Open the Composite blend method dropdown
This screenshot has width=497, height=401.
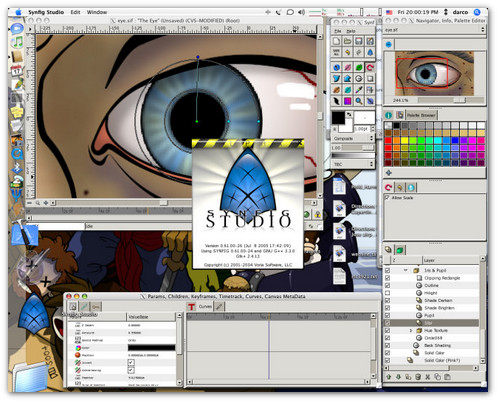click(353, 138)
